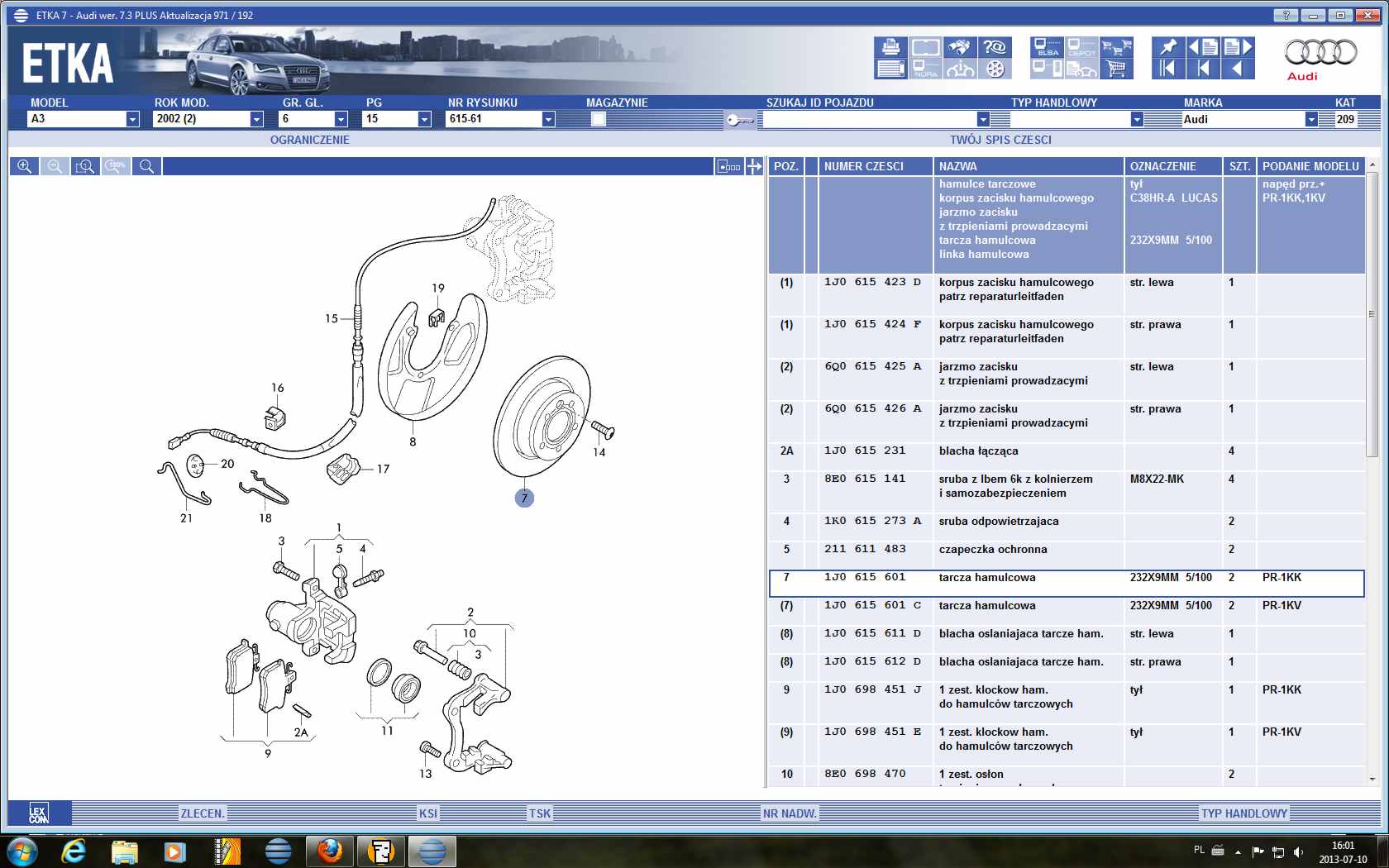Click the TSK button

540,813
